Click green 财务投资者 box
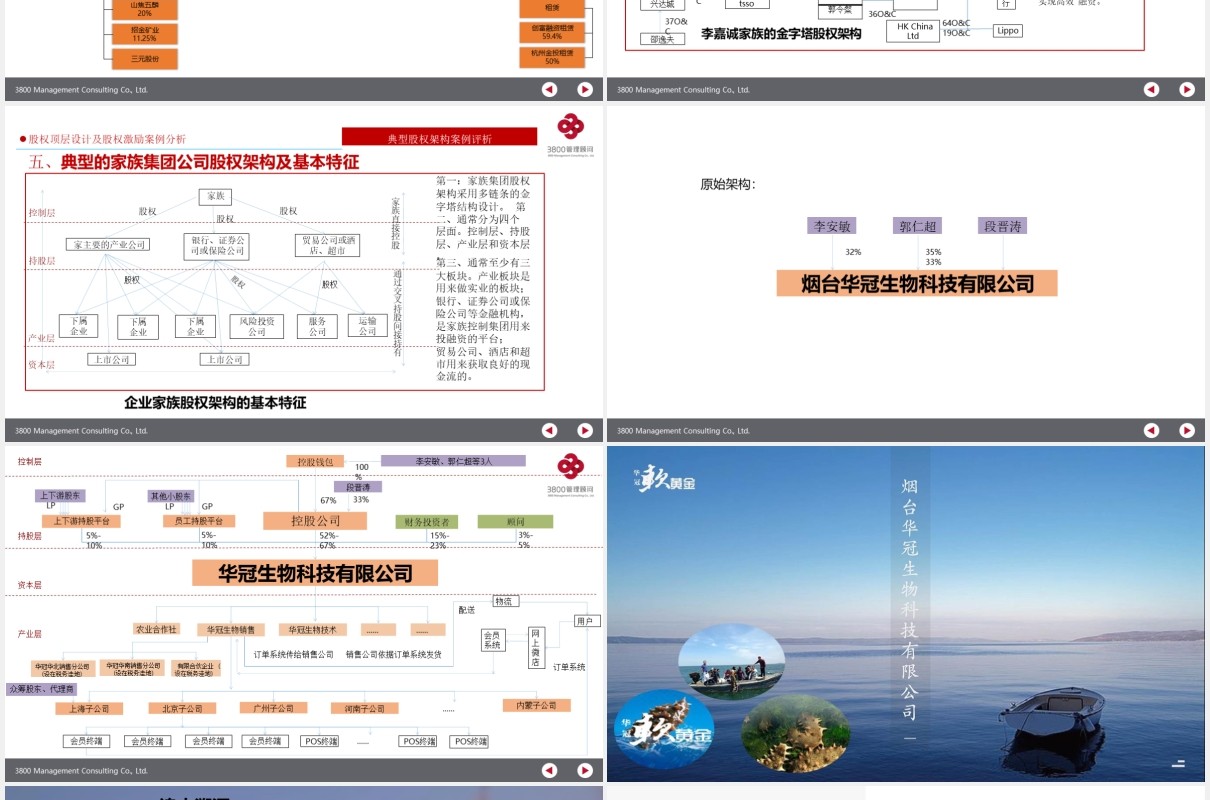 (x=427, y=522)
